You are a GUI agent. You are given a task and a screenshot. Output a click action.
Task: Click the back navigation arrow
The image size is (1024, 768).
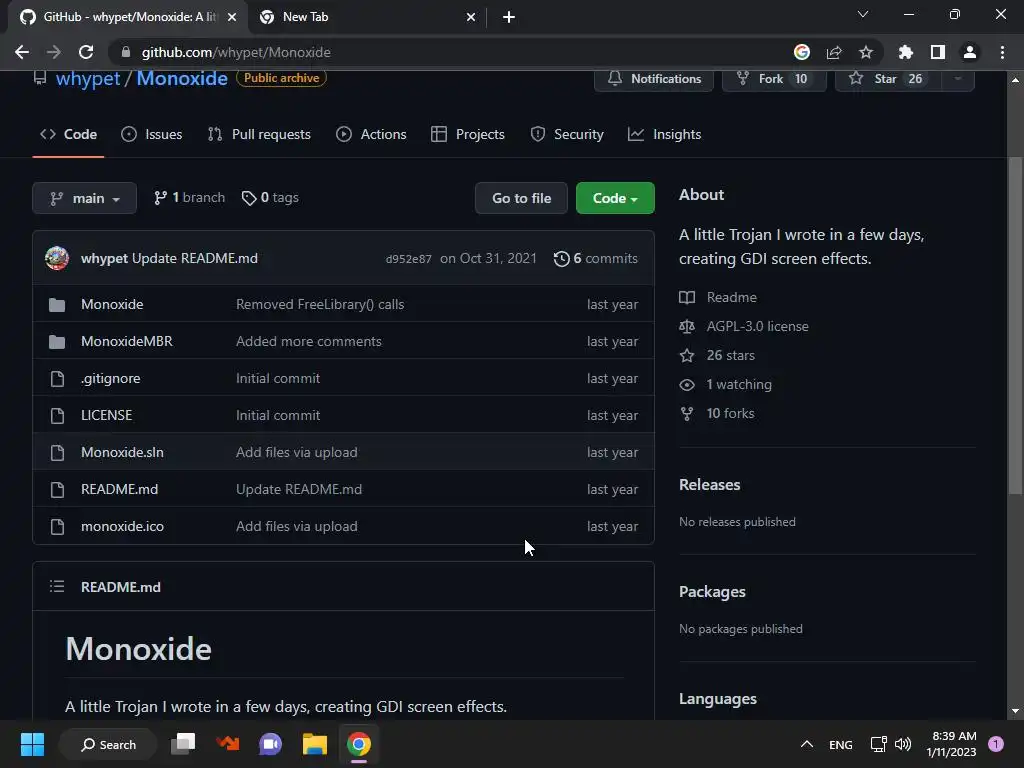pyautogui.click(x=22, y=52)
